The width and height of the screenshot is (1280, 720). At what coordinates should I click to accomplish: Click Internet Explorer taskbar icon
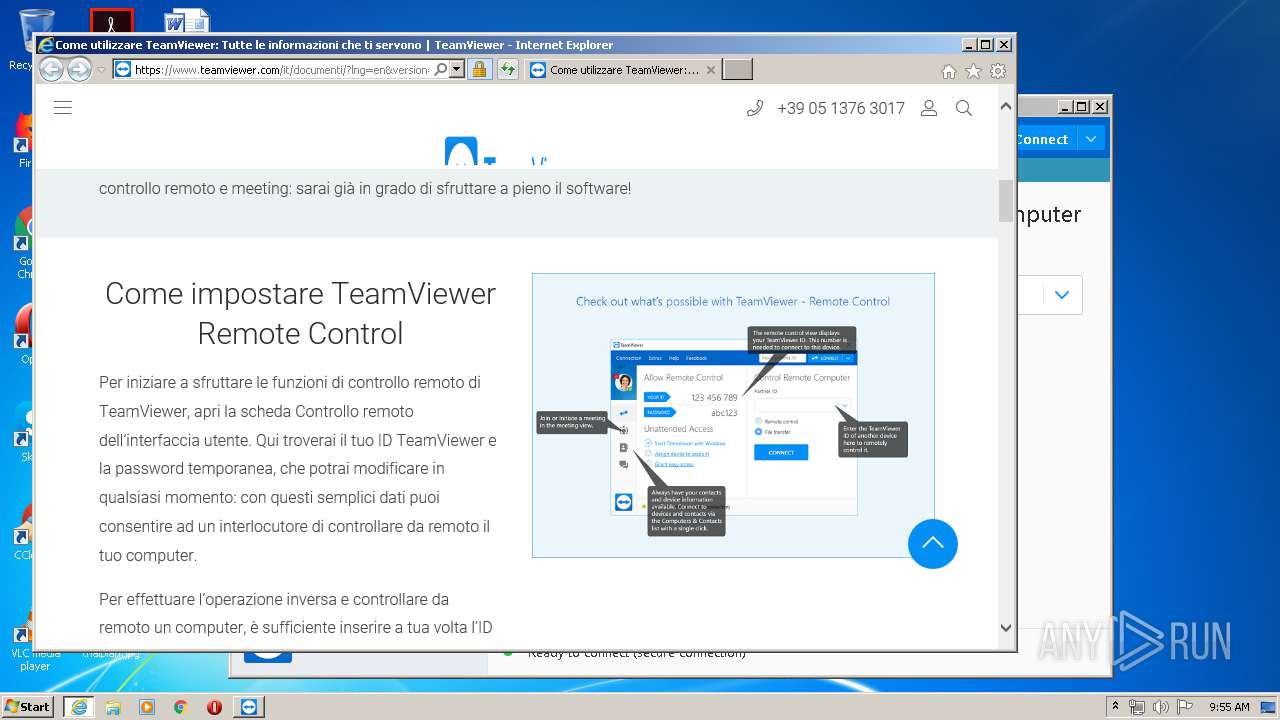[x=79, y=707]
